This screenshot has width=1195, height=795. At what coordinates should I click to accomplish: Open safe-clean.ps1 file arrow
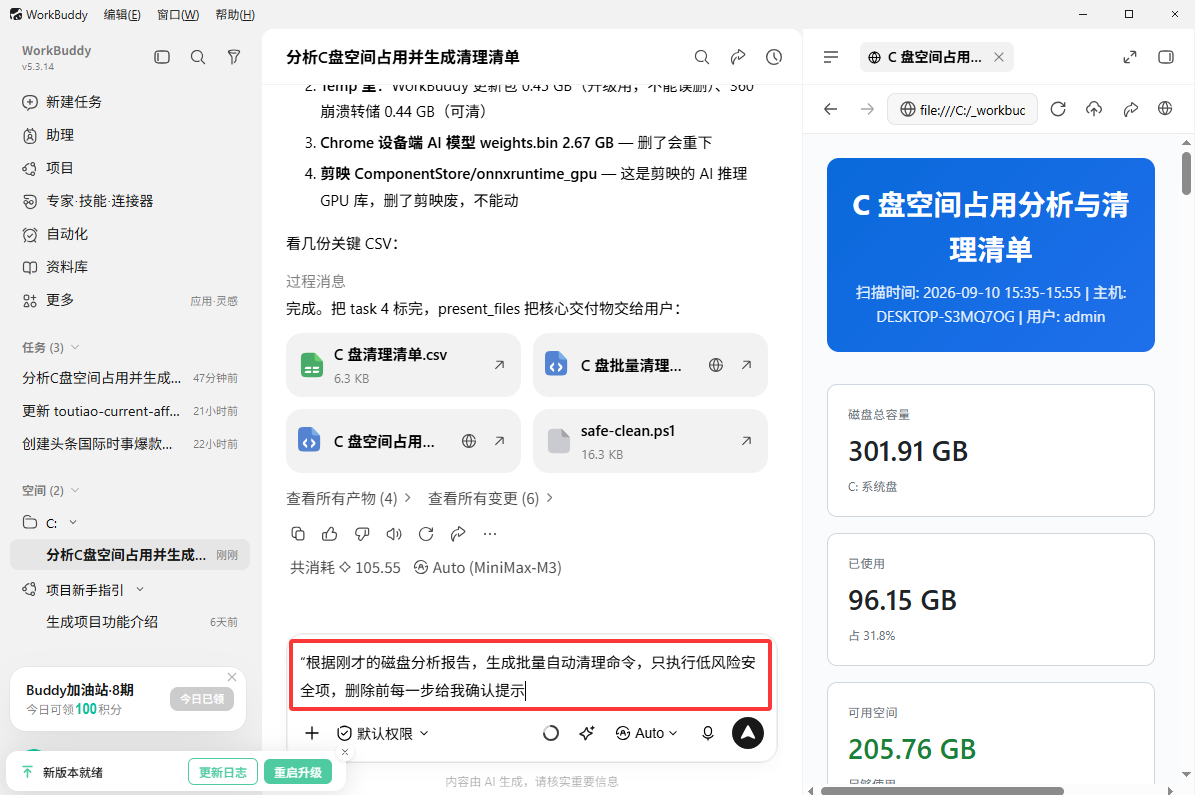coord(746,441)
